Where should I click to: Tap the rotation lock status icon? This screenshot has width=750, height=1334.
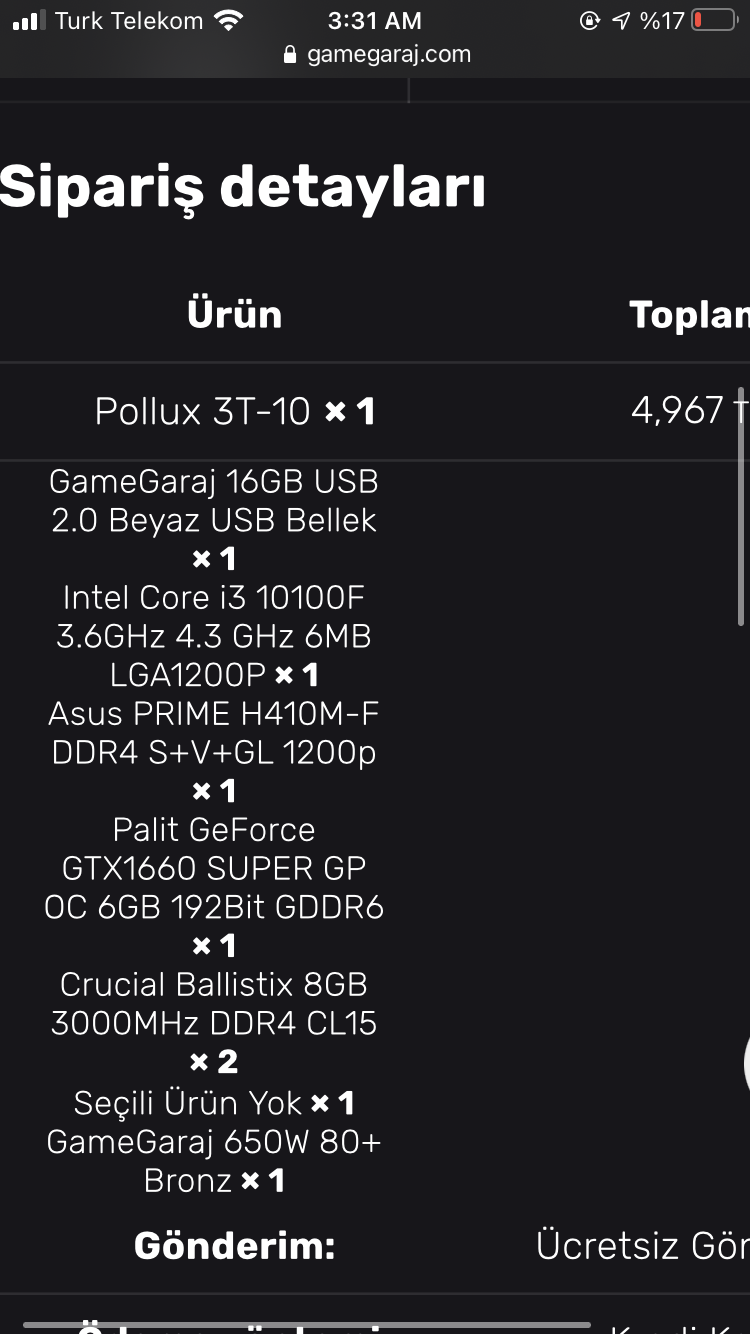(x=589, y=20)
